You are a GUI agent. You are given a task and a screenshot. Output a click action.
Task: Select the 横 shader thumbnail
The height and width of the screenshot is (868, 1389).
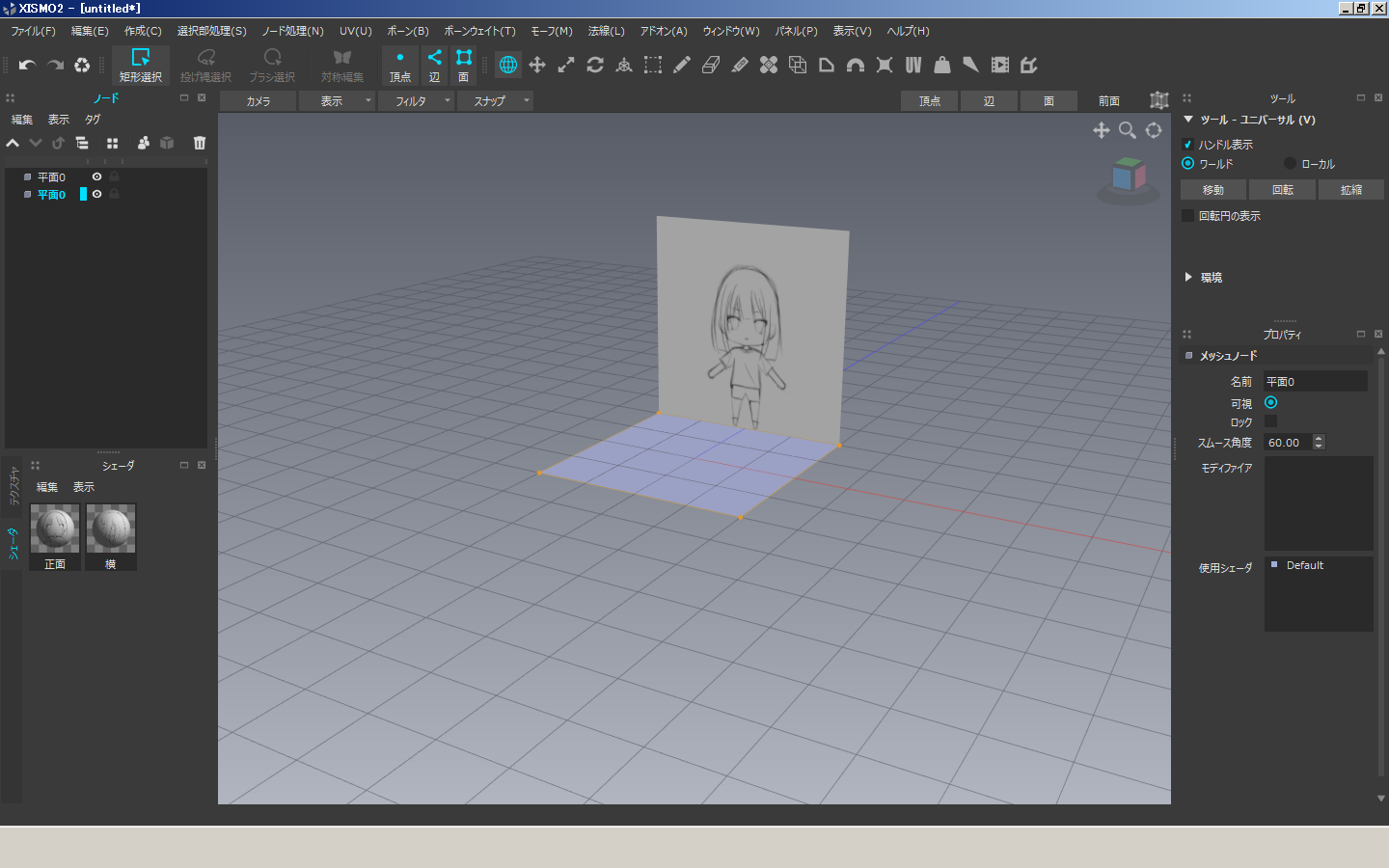(111, 537)
